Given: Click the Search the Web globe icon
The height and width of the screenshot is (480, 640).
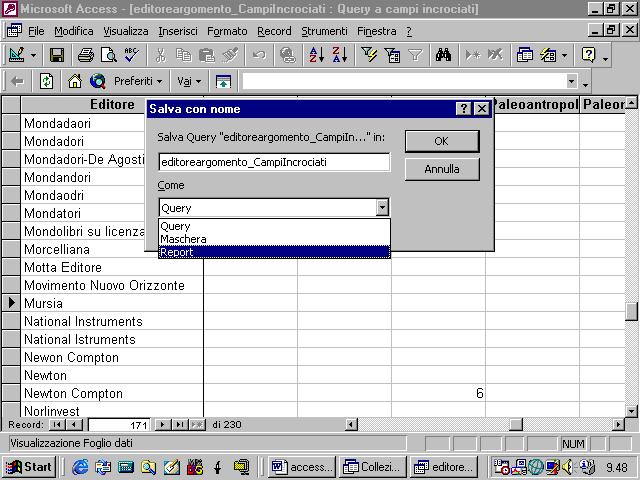Looking at the screenshot, I should 98,81.
